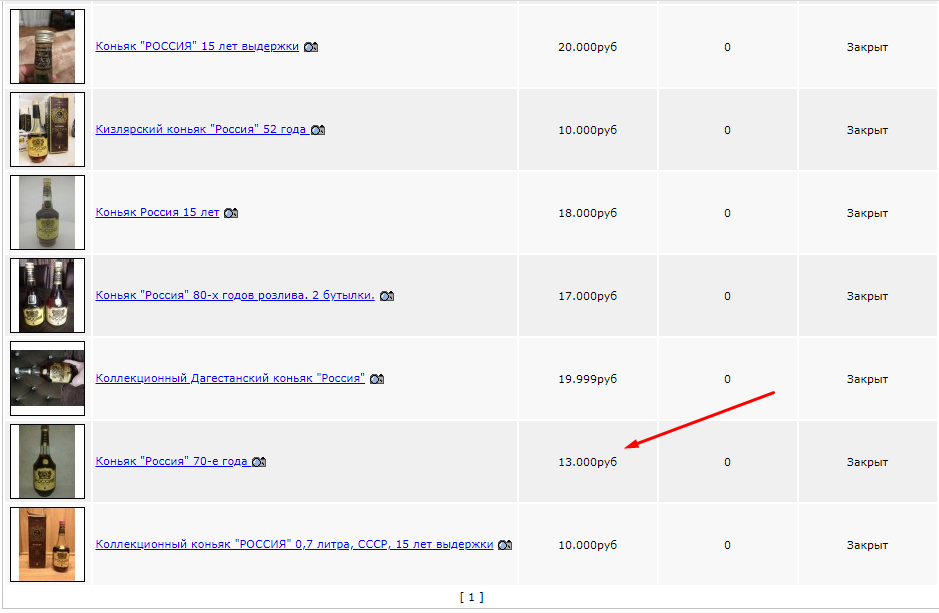Click camera icon beside Дагестанский коньяк listing

click(x=377, y=379)
